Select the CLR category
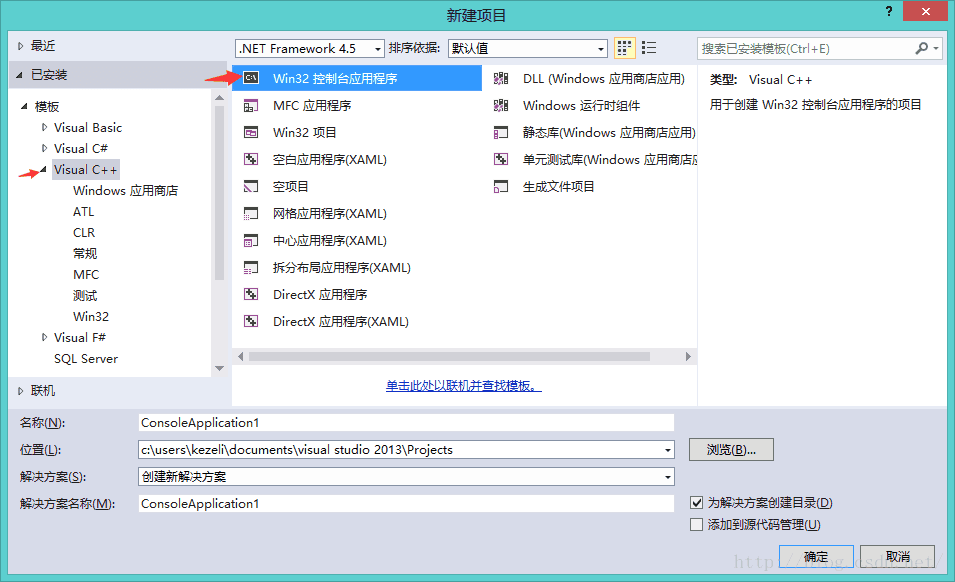Image resolution: width=955 pixels, height=582 pixels. point(84,233)
